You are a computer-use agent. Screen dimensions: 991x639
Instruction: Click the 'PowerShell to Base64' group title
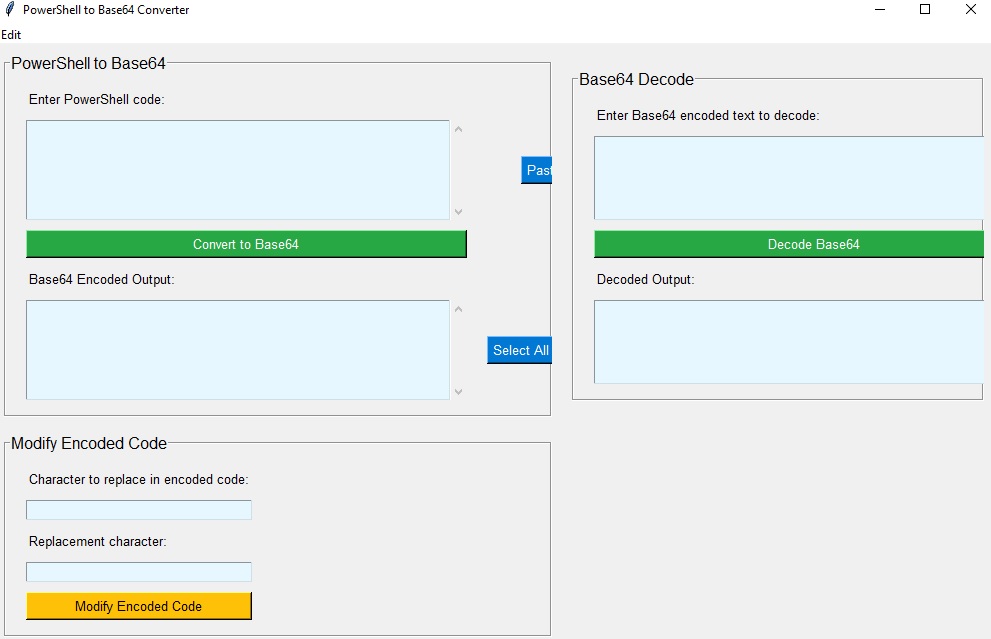point(88,63)
